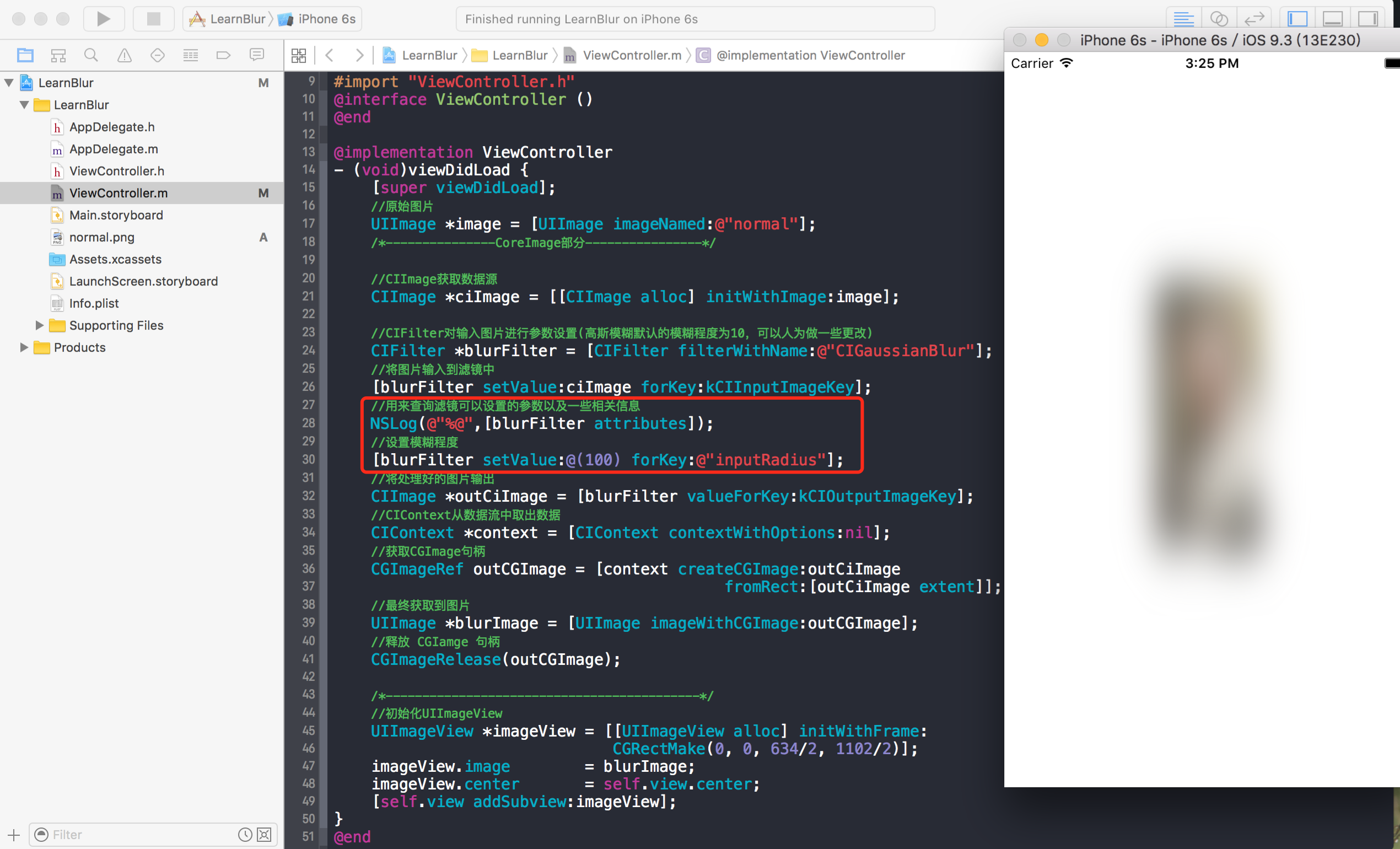Click the Run (play) button
1400x849 pixels.
[x=104, y=19]
